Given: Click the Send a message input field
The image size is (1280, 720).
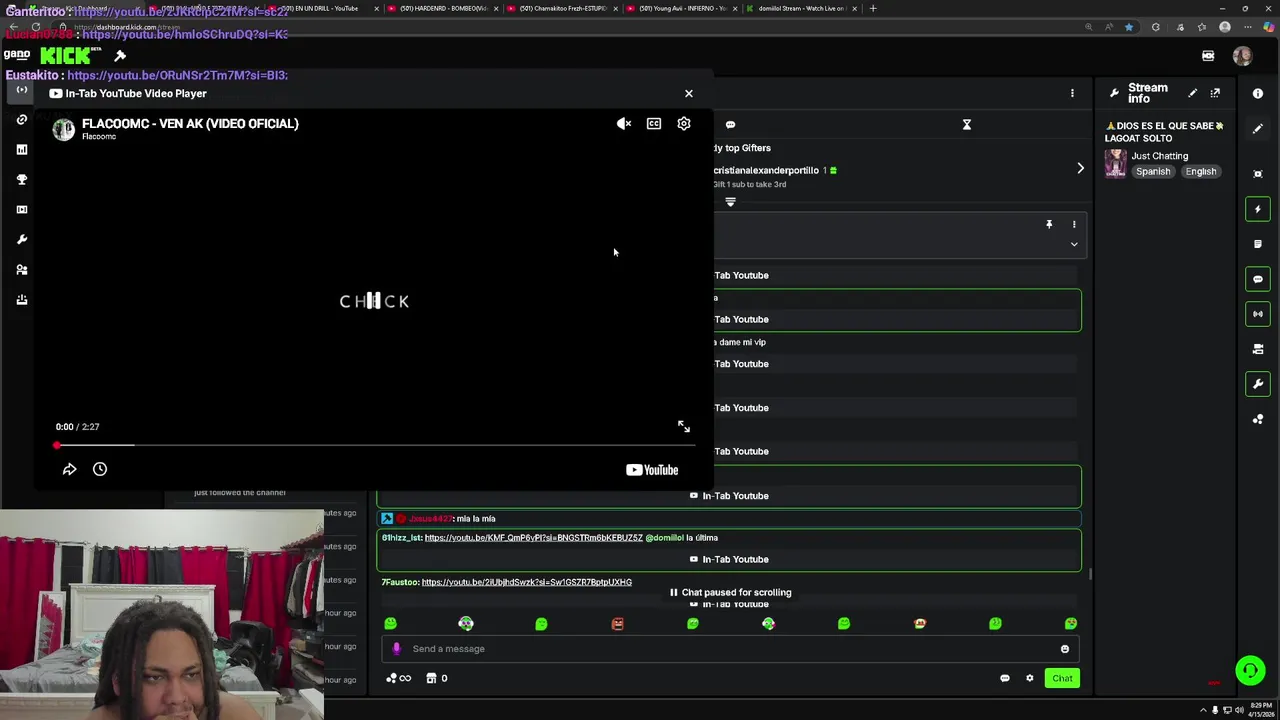Looking at the screenshot, I should pos(730,649).
